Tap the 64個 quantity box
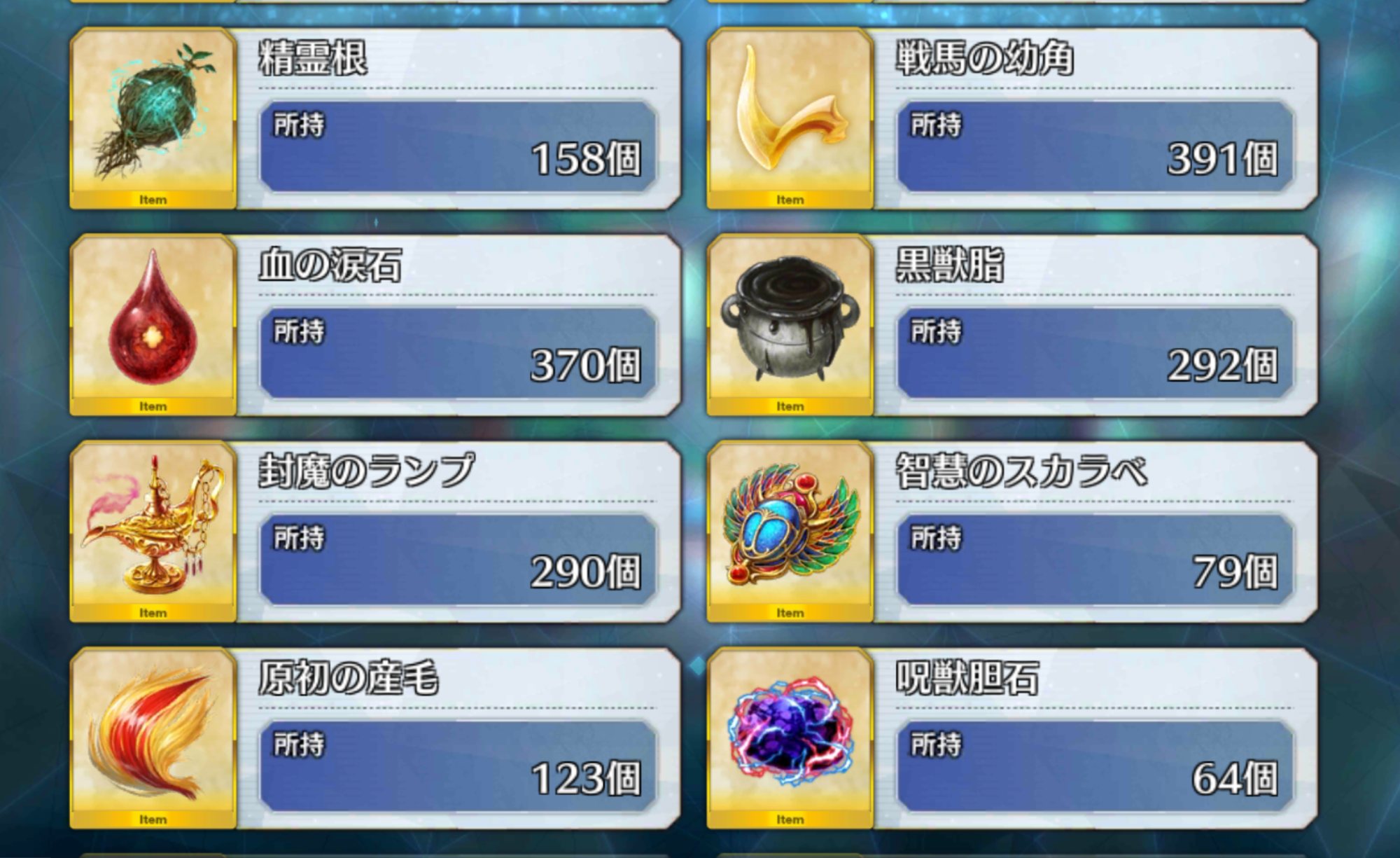The width and height of the screenshot is (1400, 858). point(1095,766)
